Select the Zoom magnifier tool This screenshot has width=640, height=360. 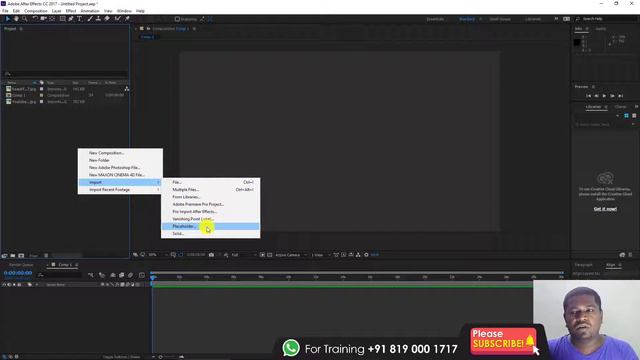[x=25, y=19]
